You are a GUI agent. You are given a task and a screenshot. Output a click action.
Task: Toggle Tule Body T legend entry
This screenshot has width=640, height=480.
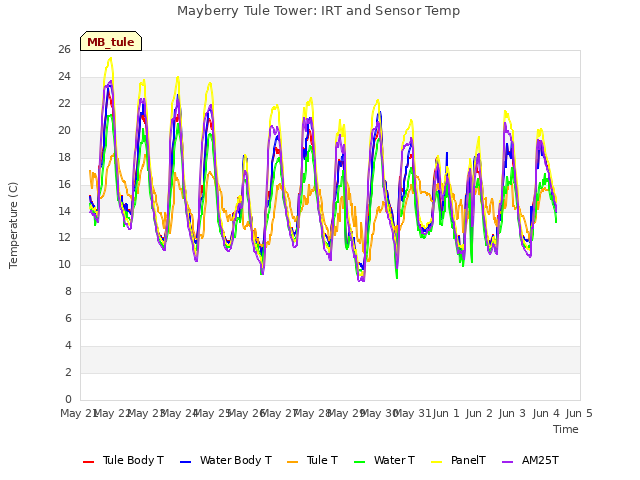[x=123, y=460]
